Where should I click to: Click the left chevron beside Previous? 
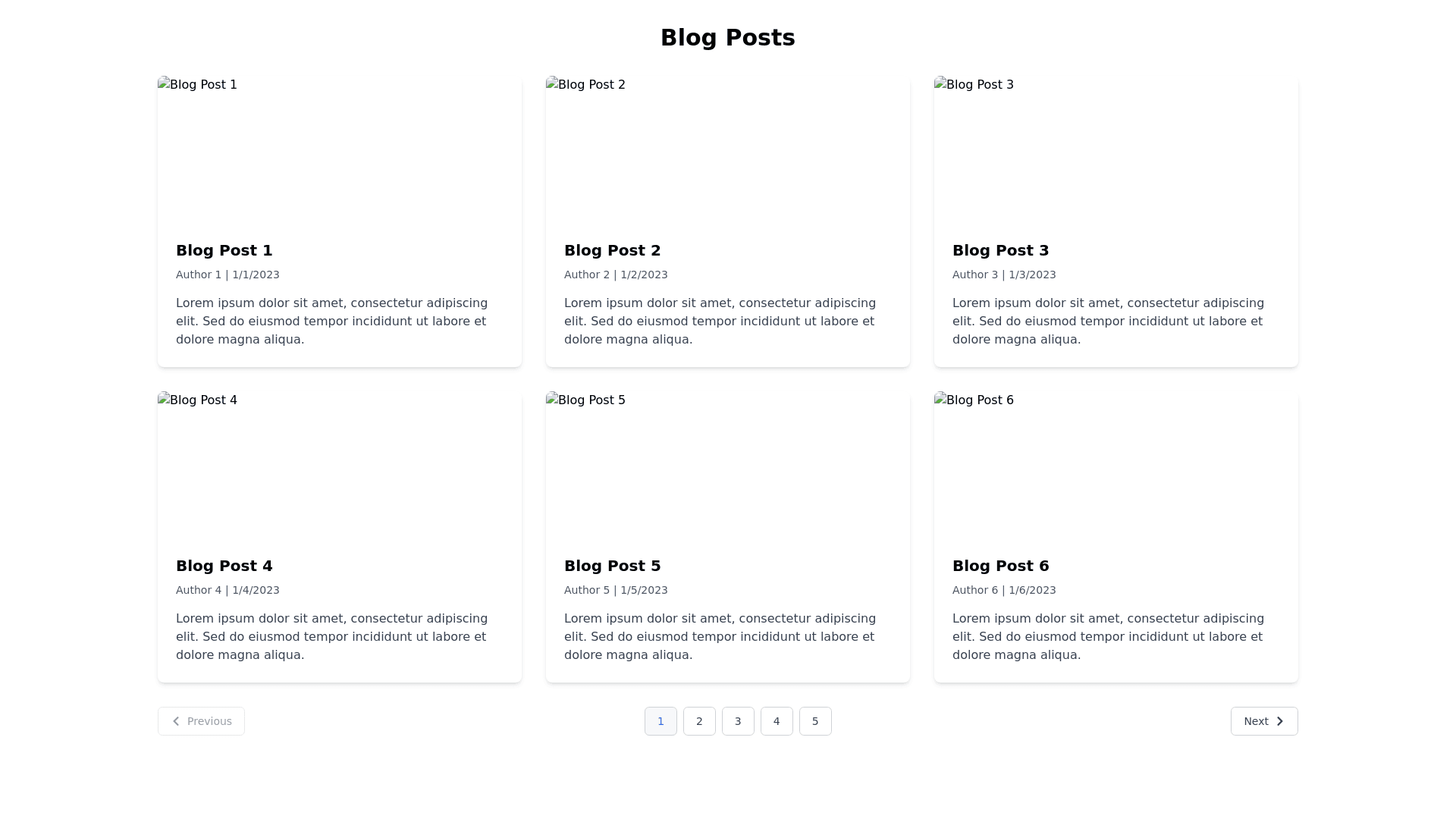click(176, 721)
